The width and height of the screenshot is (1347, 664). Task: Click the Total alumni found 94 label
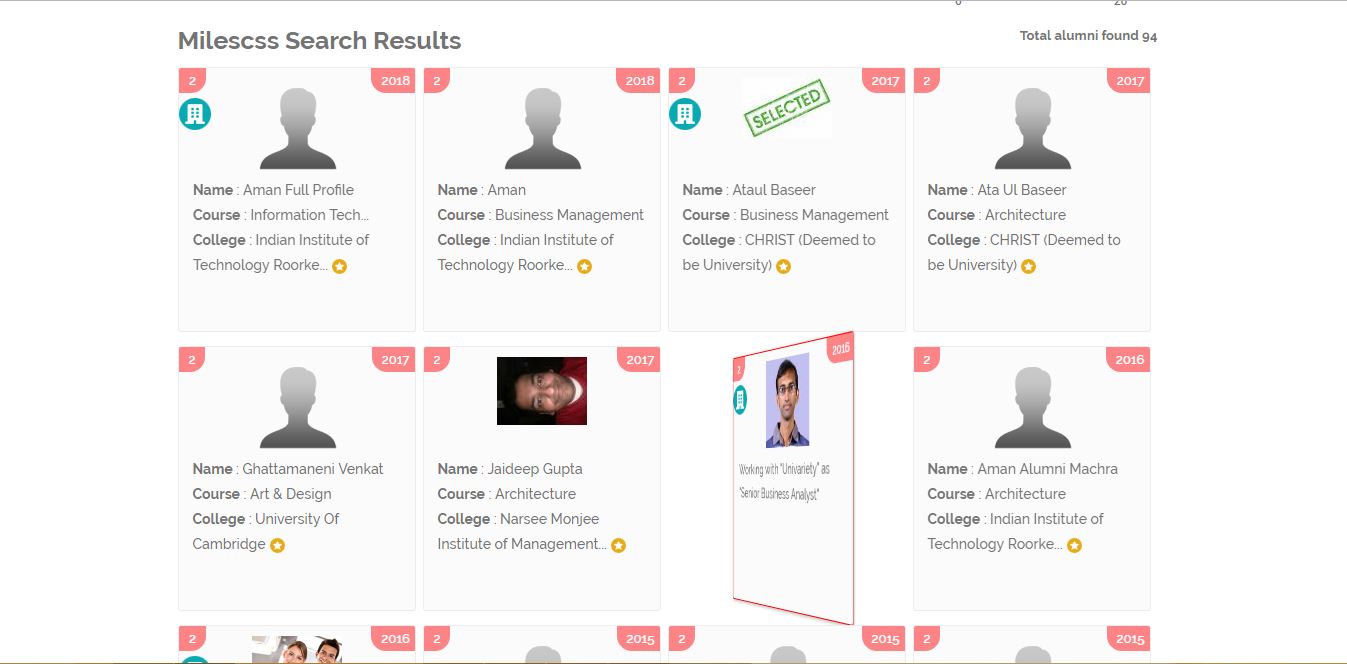[x=1088, y=36]
